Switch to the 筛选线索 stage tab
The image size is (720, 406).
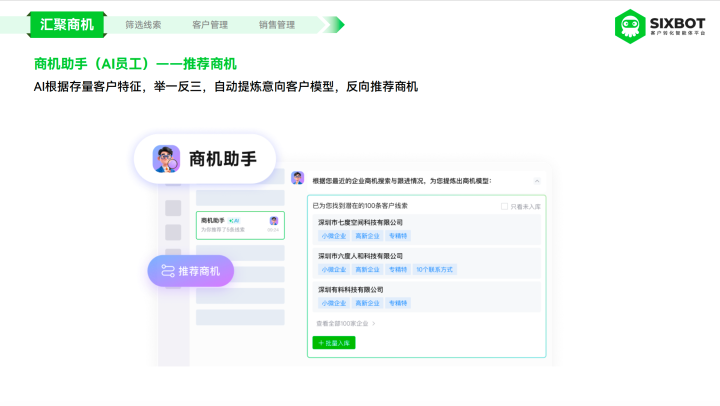pos(143,25)
